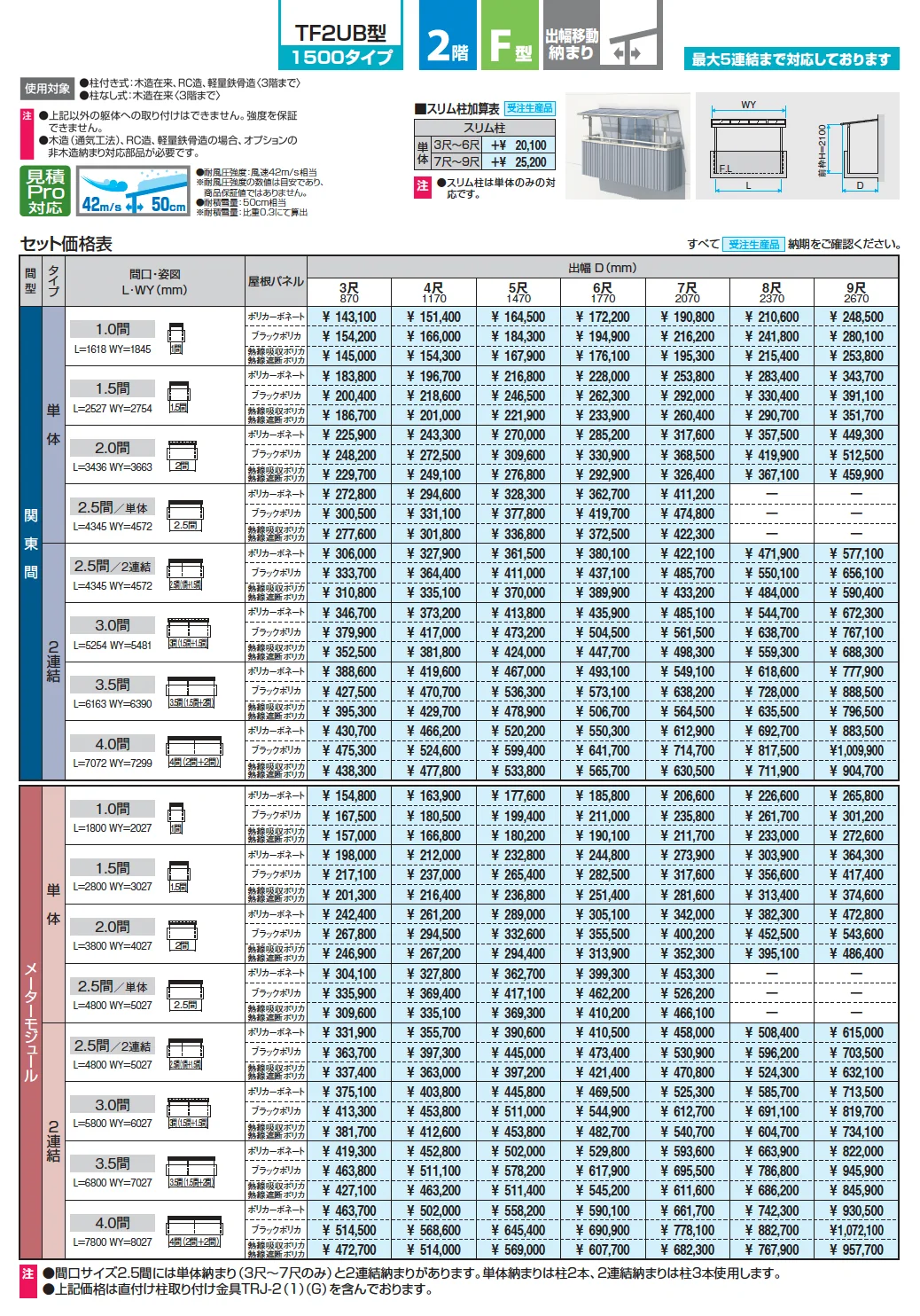Click the 1.0間 diagram beside L=1800 WY=2027
Viewport: 920px width, 1316px height.
coord(176,818)
